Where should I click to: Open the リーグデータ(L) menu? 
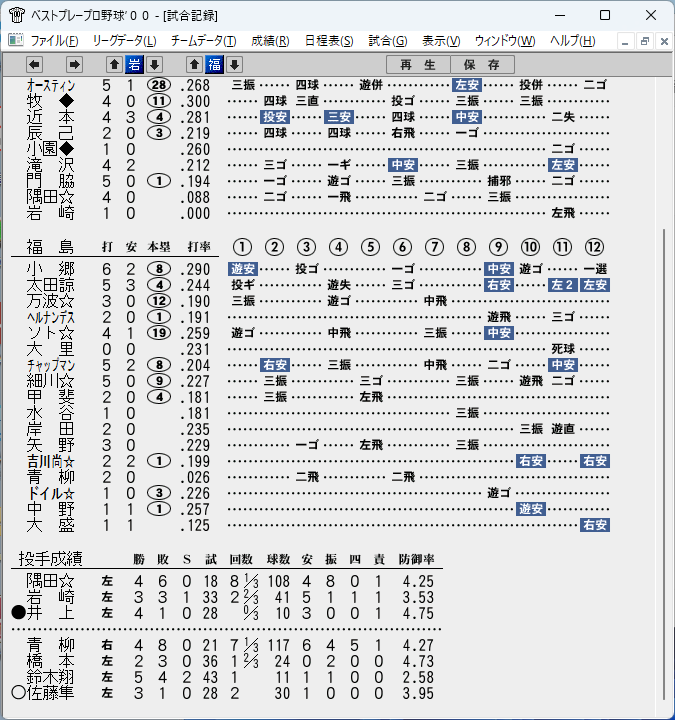(124, 41)
